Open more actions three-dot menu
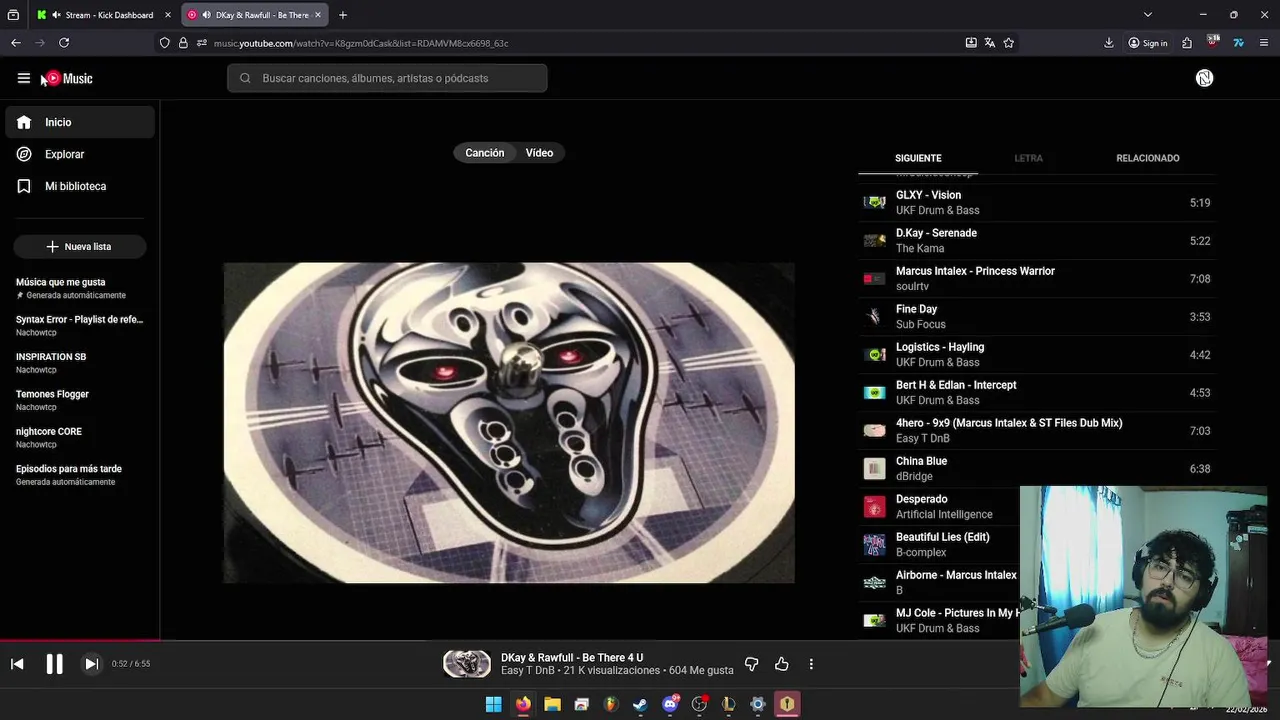The image size is (1280, 720). pos(811,664)
